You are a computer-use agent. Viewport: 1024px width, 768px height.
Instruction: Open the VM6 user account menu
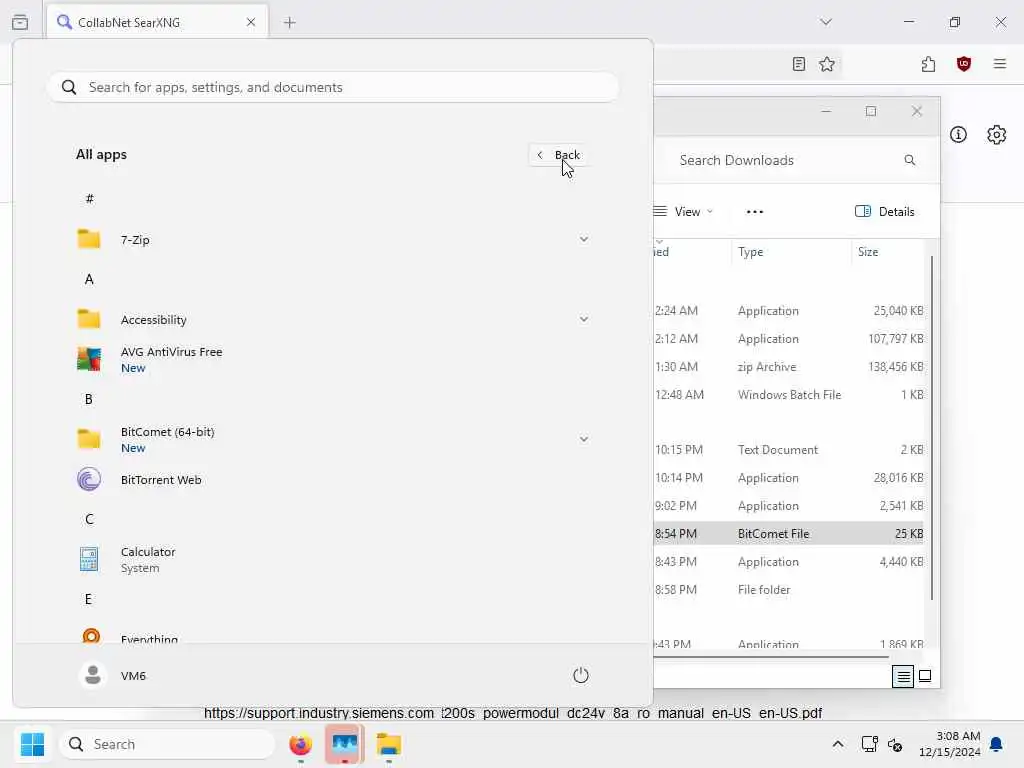(x=113, y=675)
